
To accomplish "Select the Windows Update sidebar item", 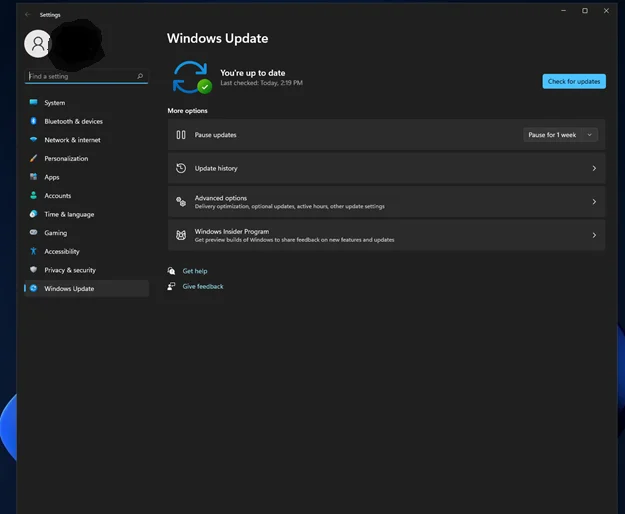I will click(86, 288).
